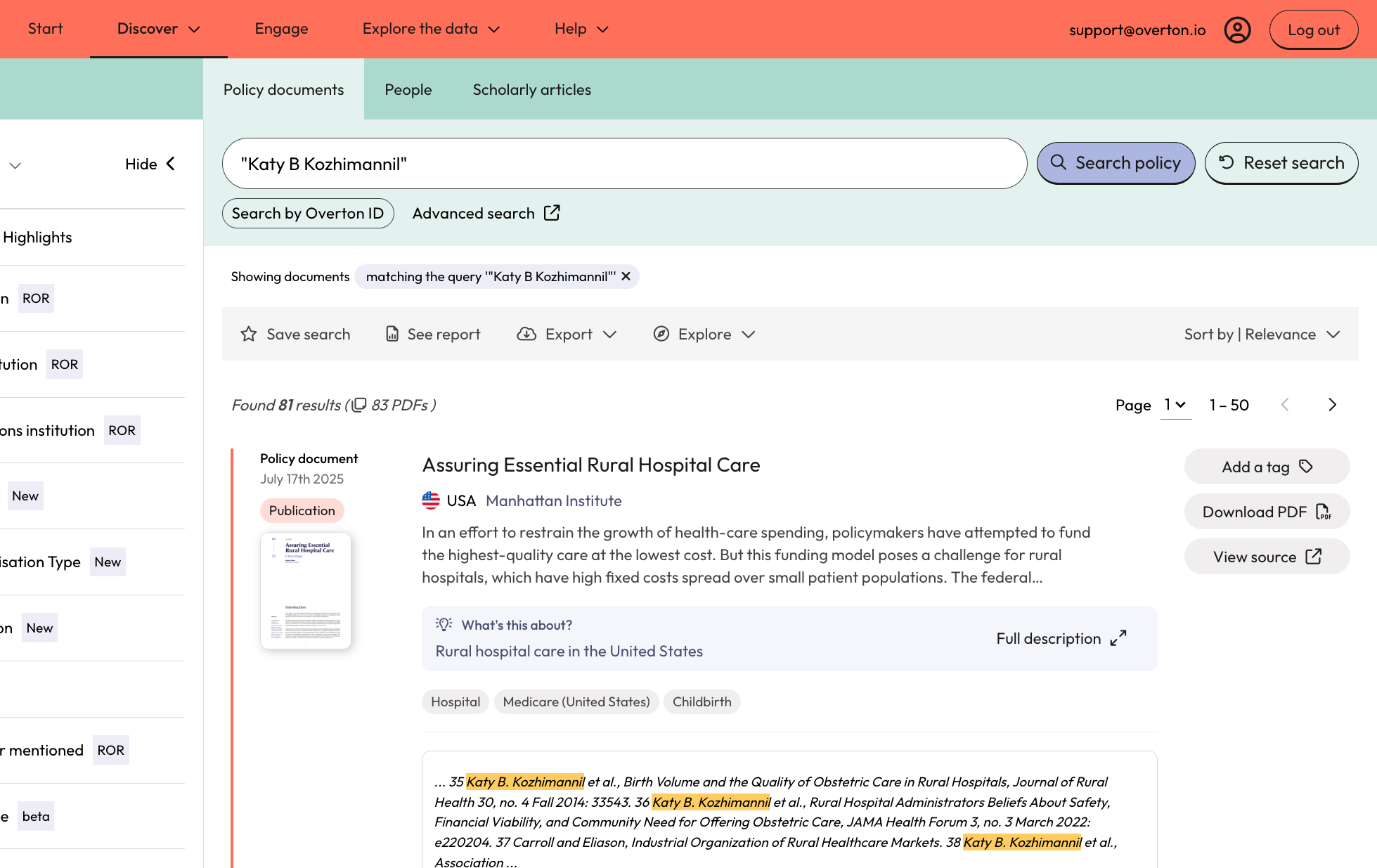
Task: Click the Reset search button
Action: pyautogui.click(x=1281, y=163)
